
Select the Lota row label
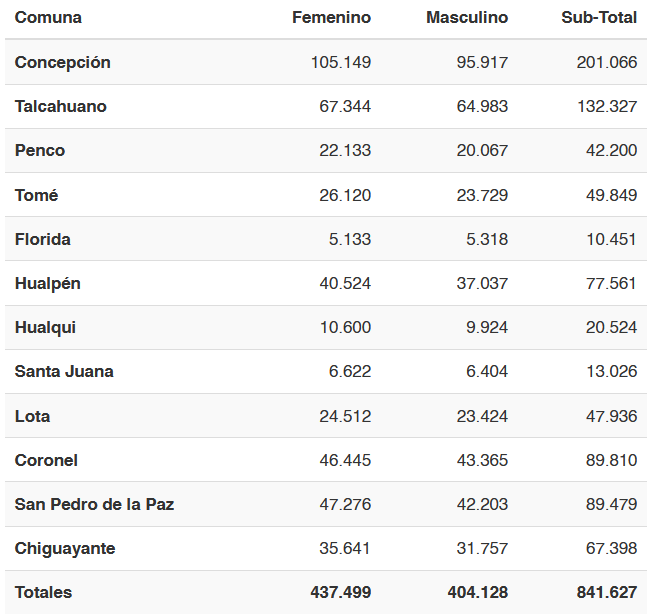click(x=32, y=416)
